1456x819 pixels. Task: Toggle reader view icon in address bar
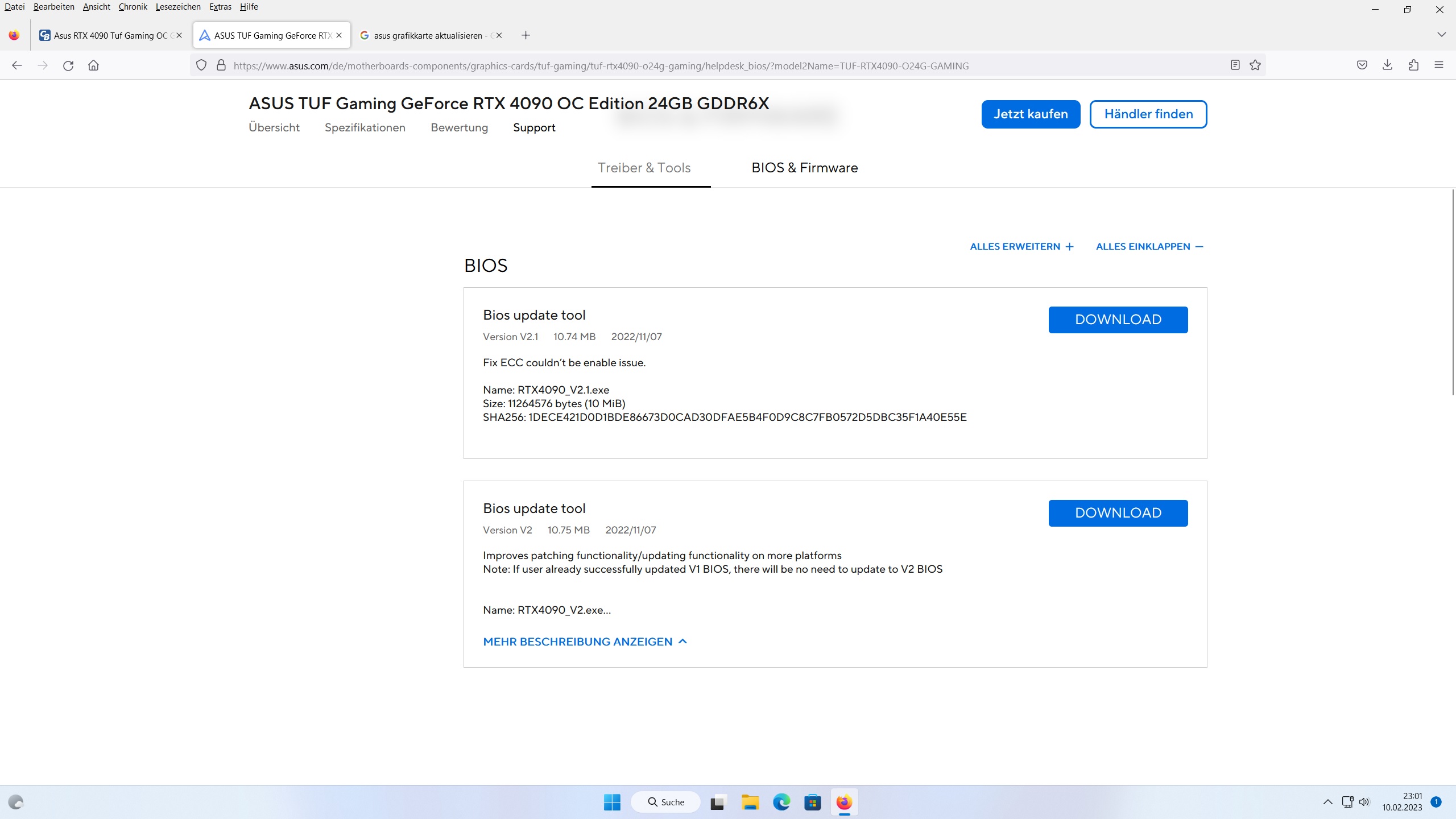1235,65
